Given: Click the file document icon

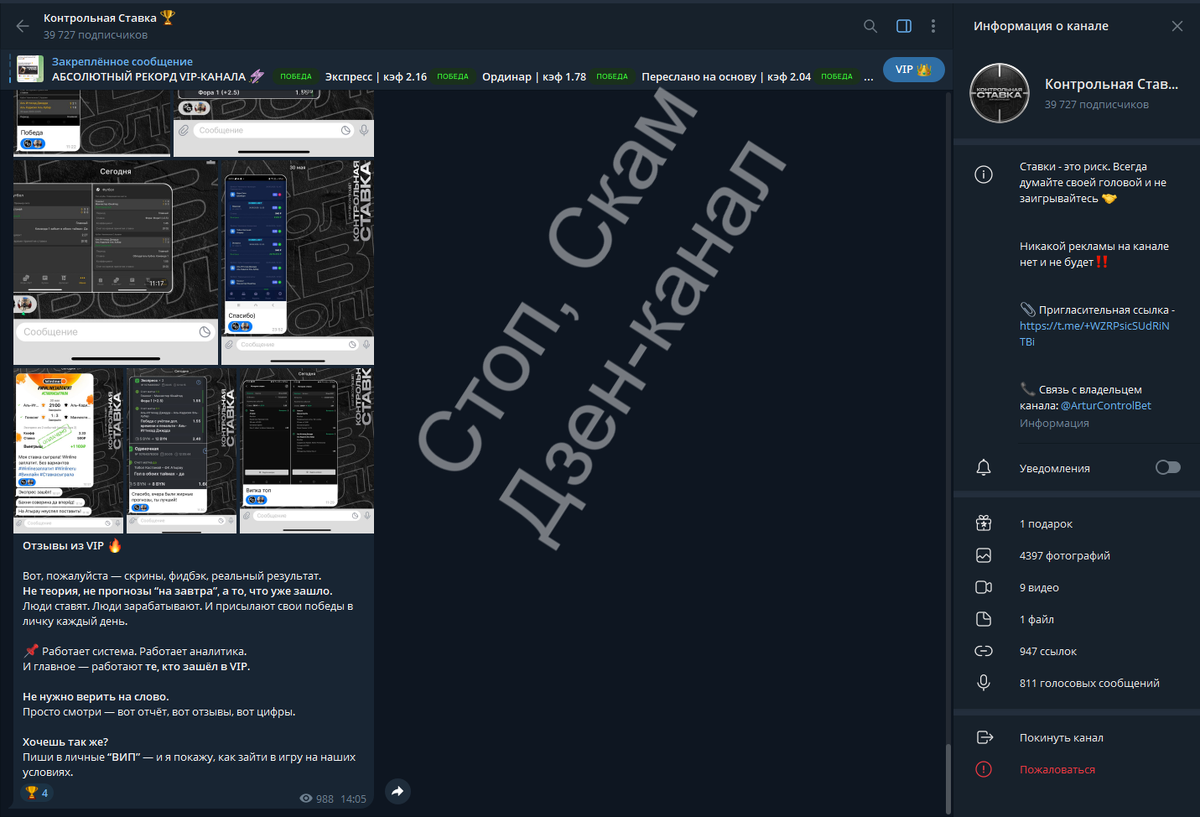Looking at the screenshot, I should [984, 620].
